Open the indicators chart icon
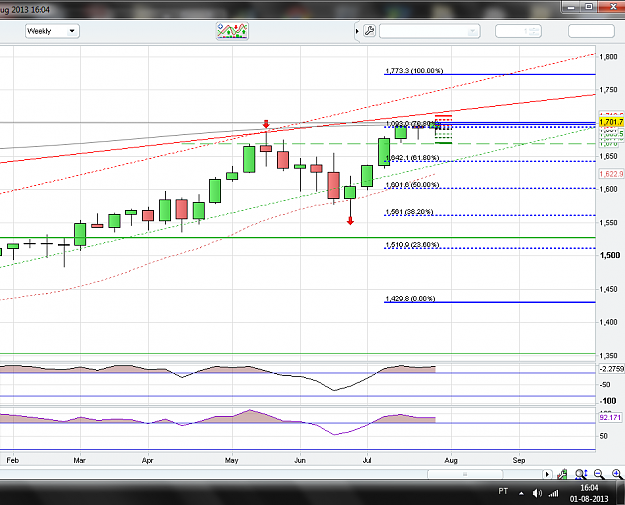Viewport: 625px width, 505px height. (x=232, y=31)
